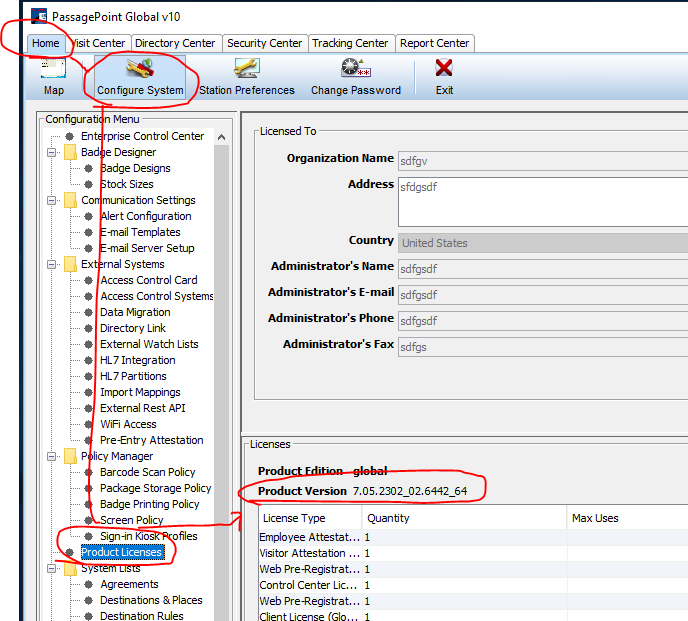Open Destinations & Places item
This screenshot has height=621, width=688.
pos(151,600)
